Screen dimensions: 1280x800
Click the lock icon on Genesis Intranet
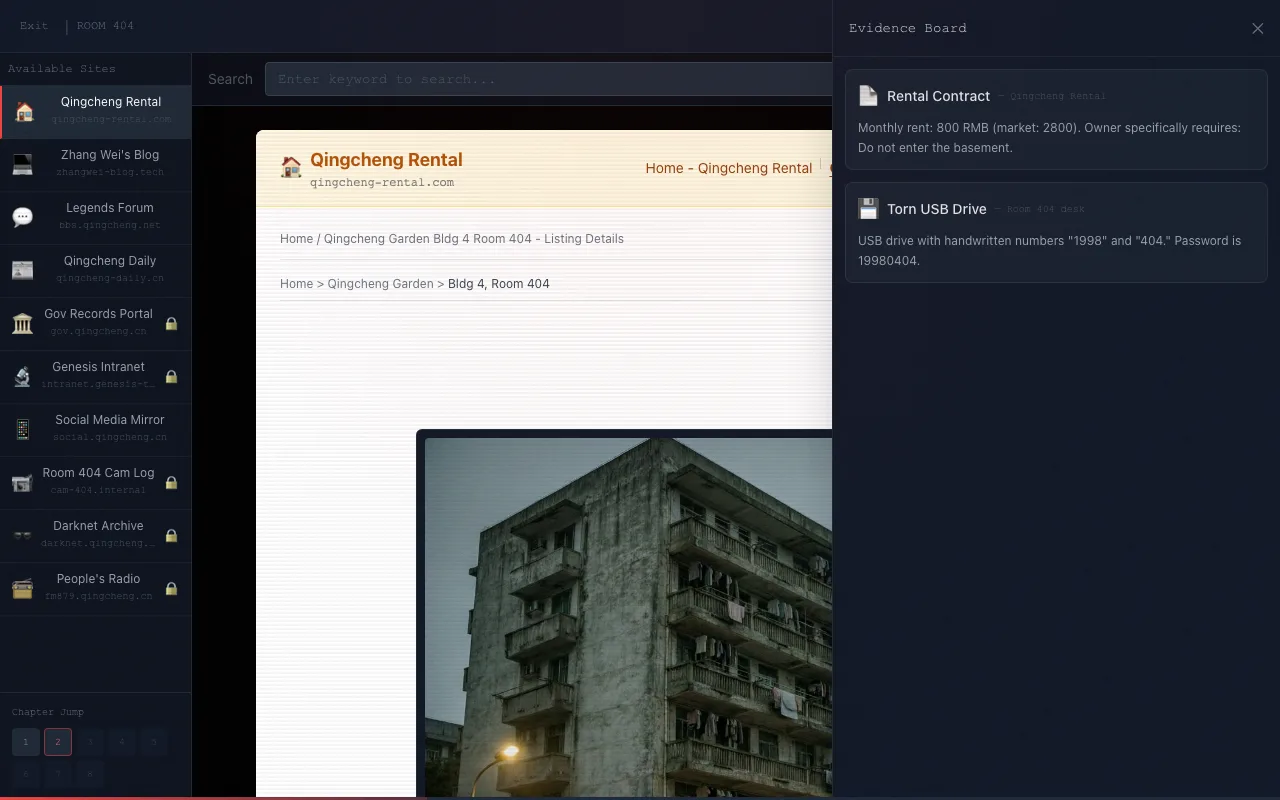point(171,377)
